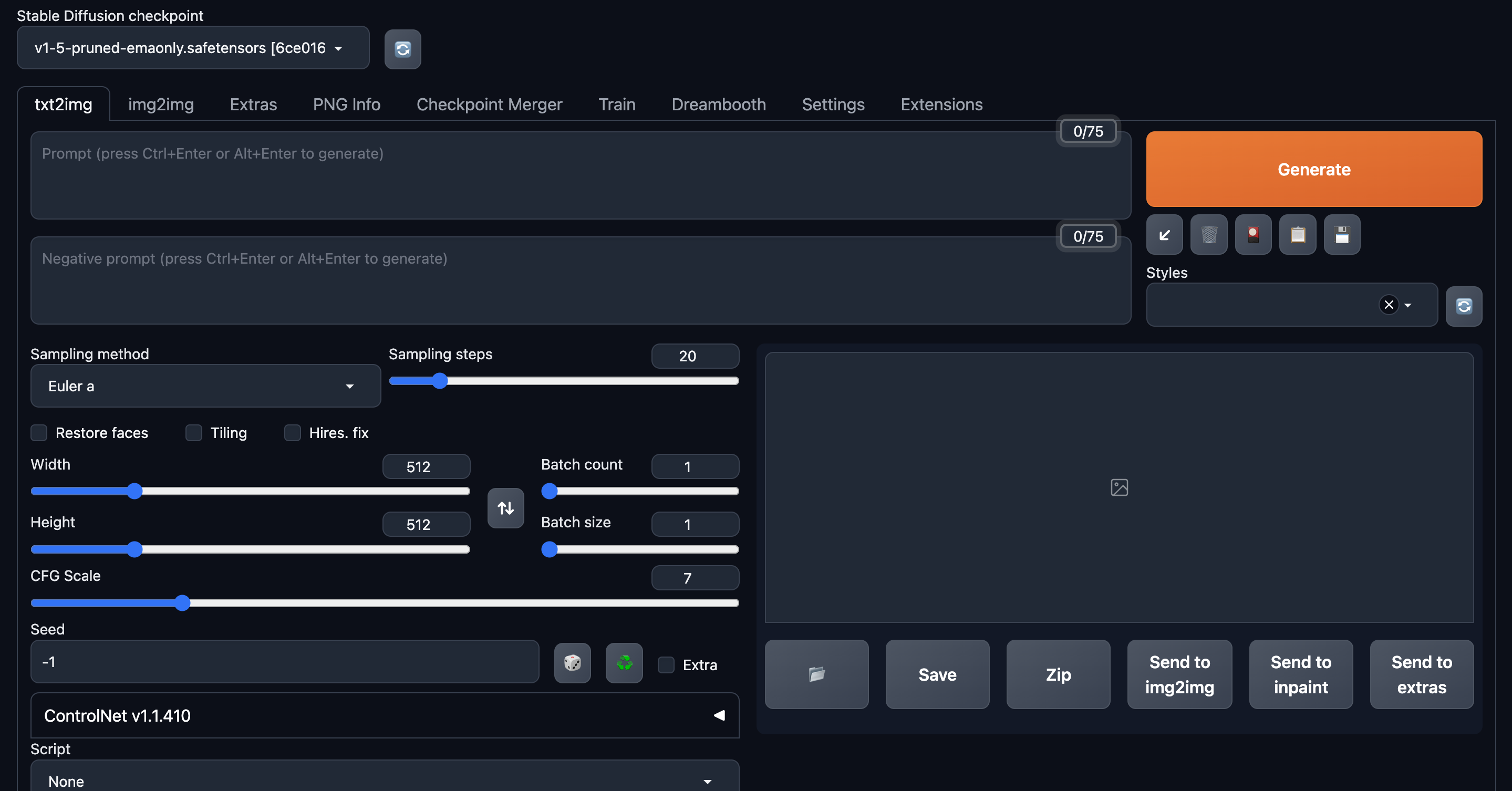
Task: Click the CFG Scale number field
Action: tap(695, 578)
